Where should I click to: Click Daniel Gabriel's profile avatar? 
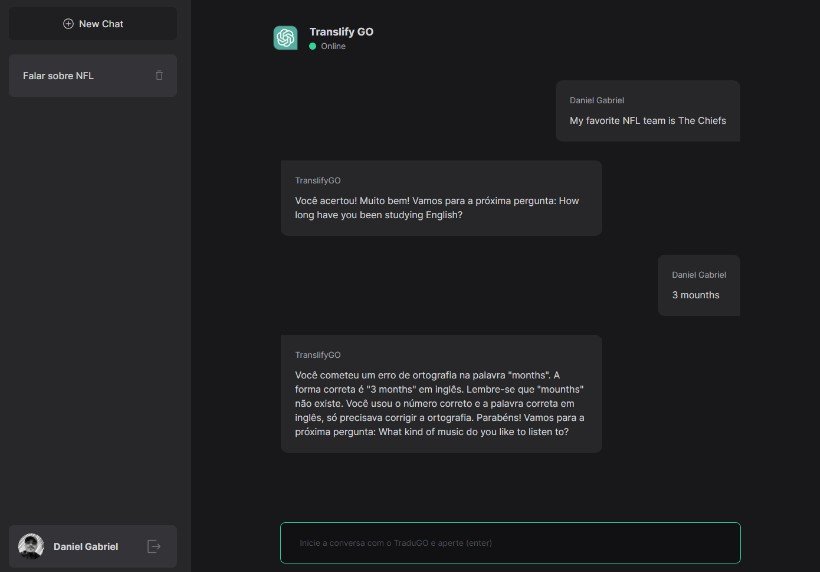click(x=31, y=546)
